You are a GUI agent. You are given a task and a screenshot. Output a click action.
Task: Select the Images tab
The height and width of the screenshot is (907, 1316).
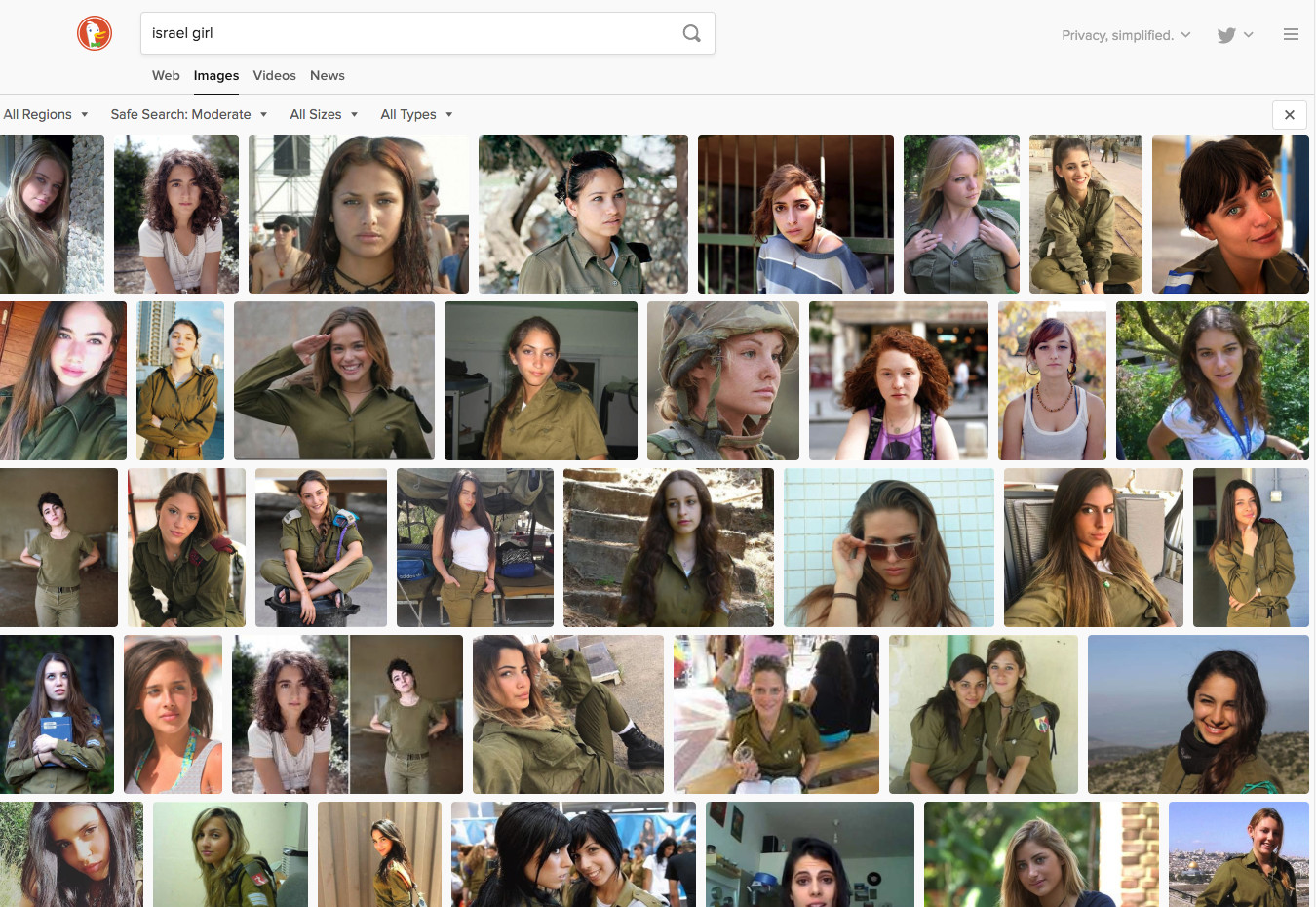pyautogui.click(x=215, y=76)
